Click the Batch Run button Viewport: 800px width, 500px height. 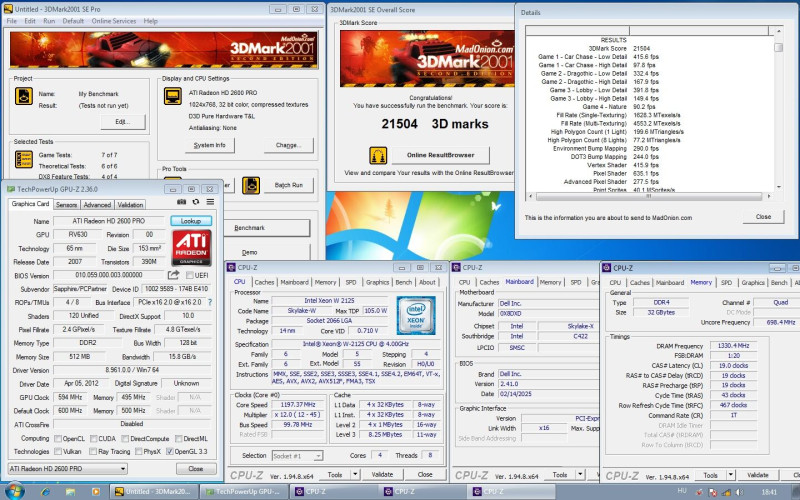(289, 185)
